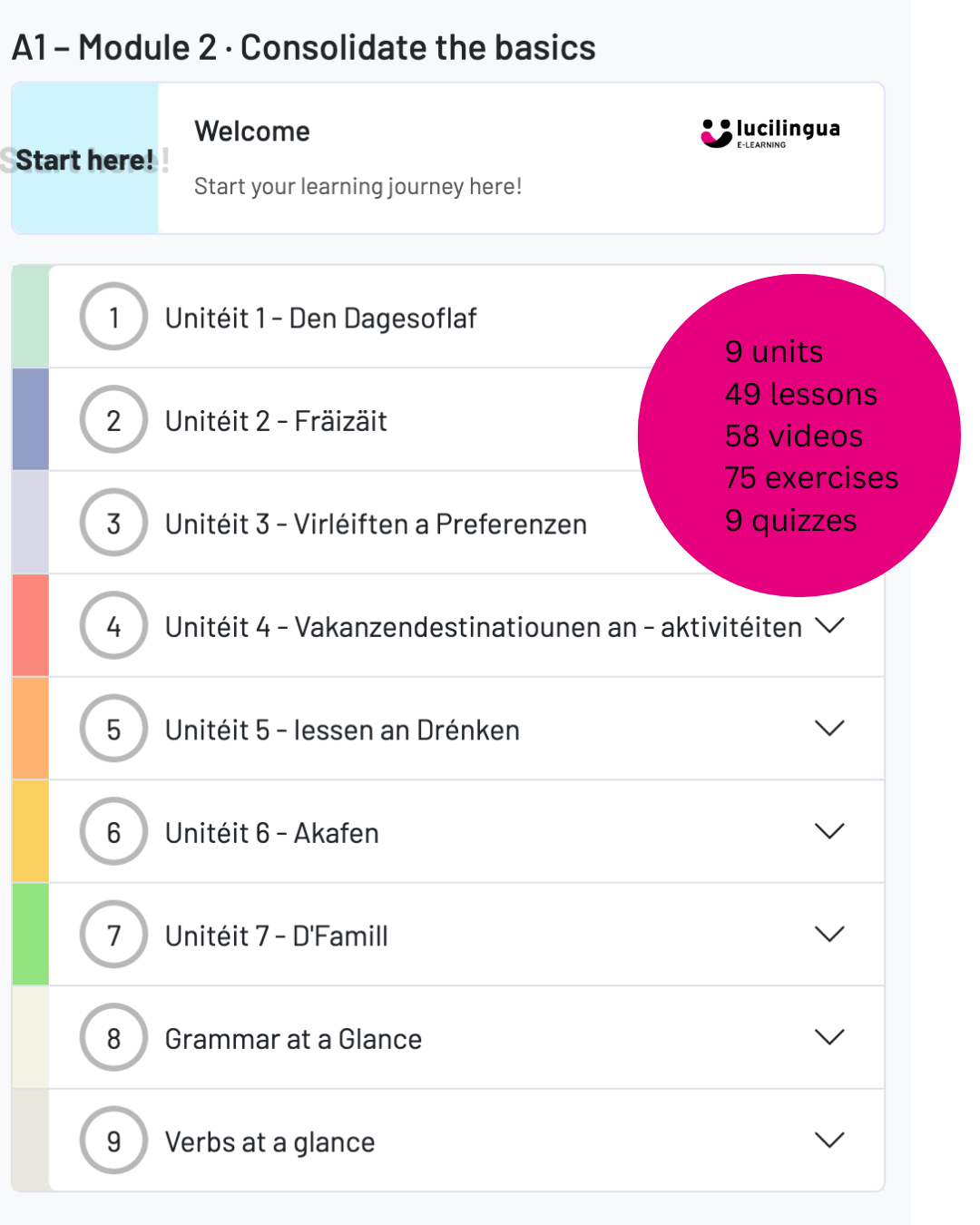Open Unitéit 2 - Fräizäit
980x1225 pixels.
tap(276, 421)
